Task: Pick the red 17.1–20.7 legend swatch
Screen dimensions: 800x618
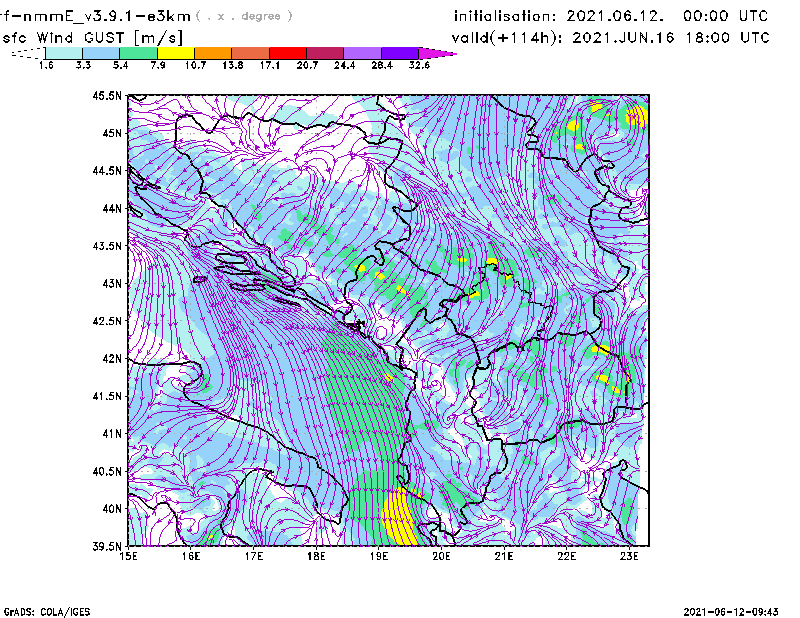Action: click(288, 53)
